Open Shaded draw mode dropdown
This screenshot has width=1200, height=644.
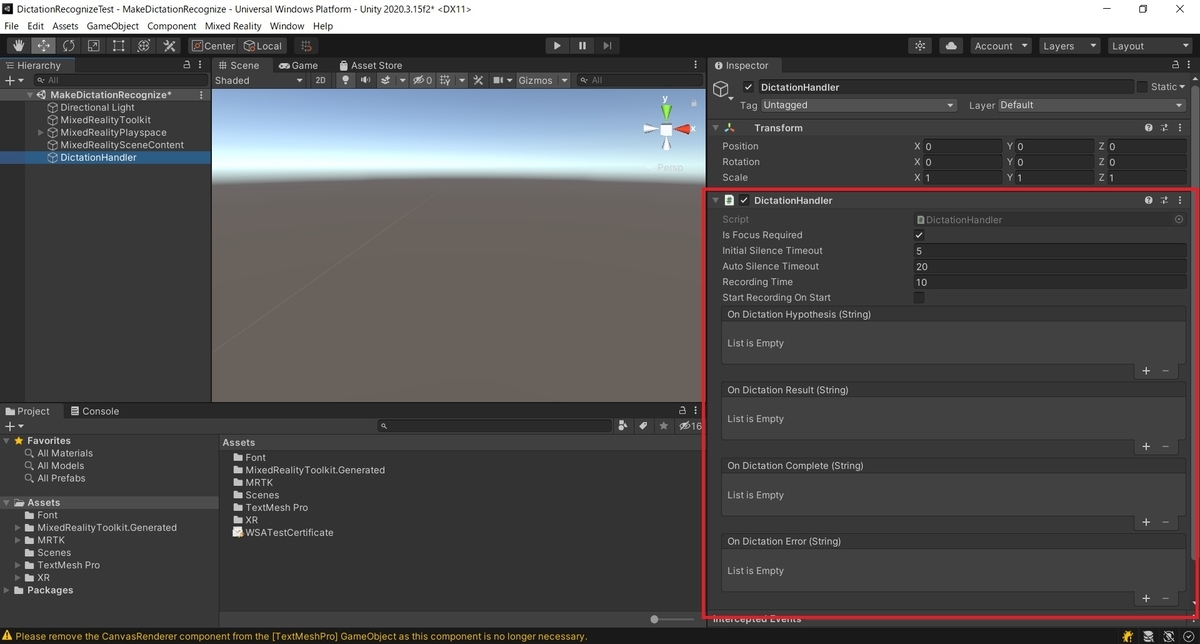(258, 80)
